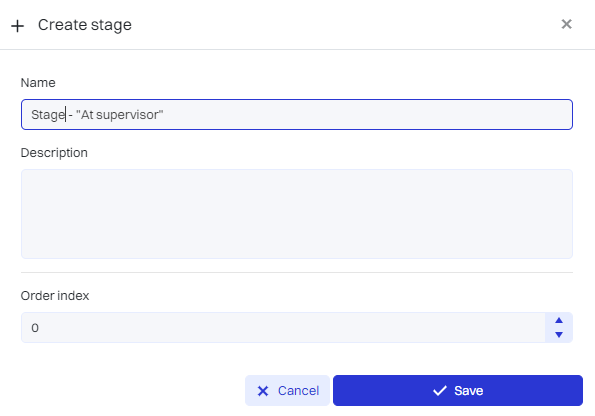This screenshot has width=595, height=416.
Task: Click the 0 value in Order index
Action: pyautogui.click(x=35, y=328)
